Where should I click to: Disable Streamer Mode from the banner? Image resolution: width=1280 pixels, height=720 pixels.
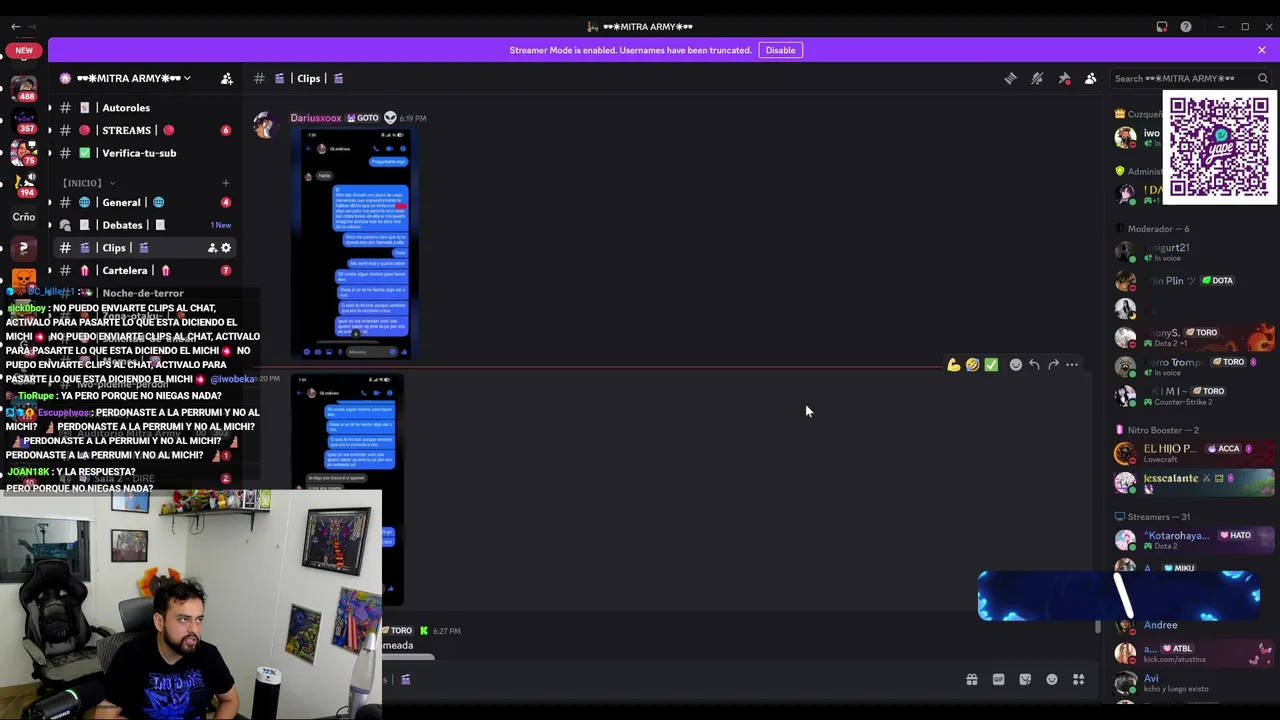pos(780,50)
